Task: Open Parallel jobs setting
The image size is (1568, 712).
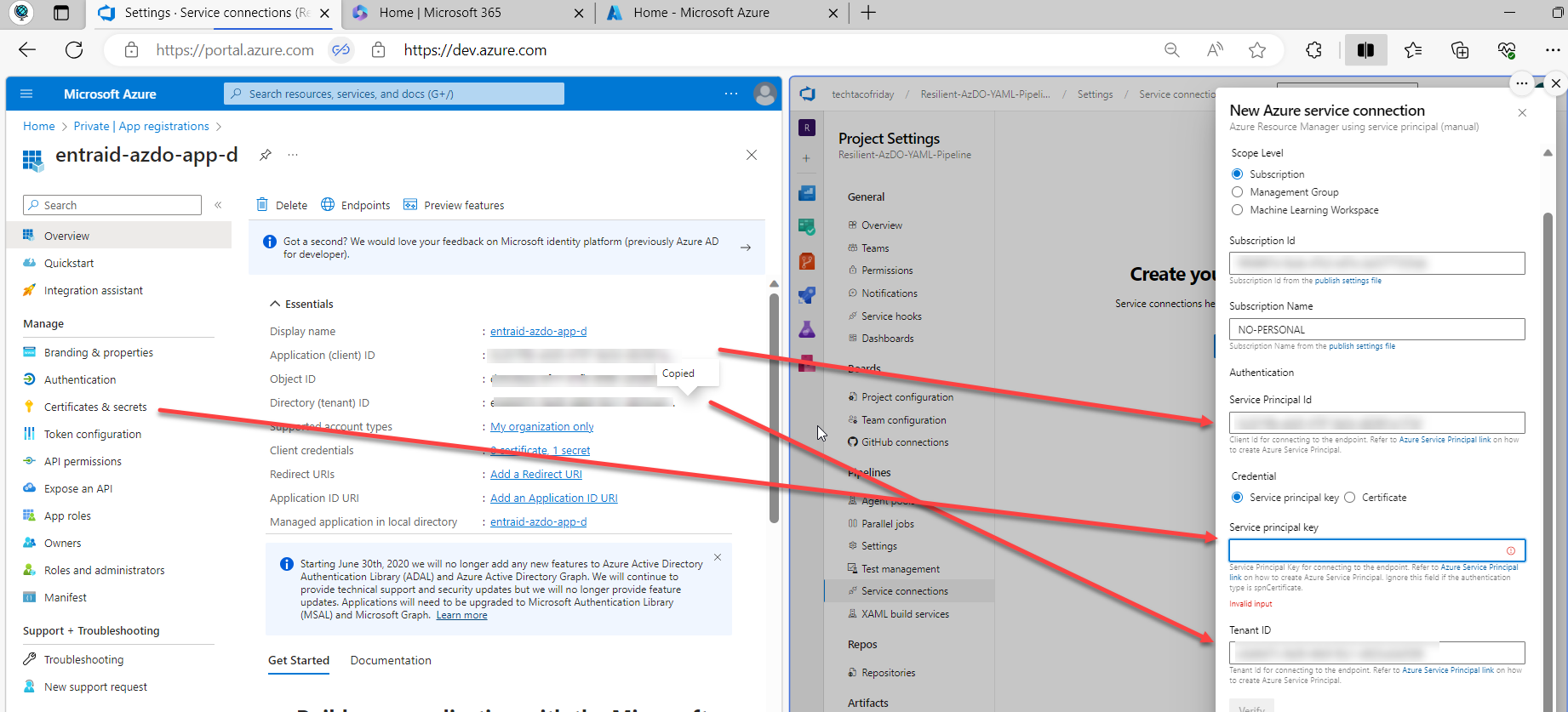Action: [887, 523]
